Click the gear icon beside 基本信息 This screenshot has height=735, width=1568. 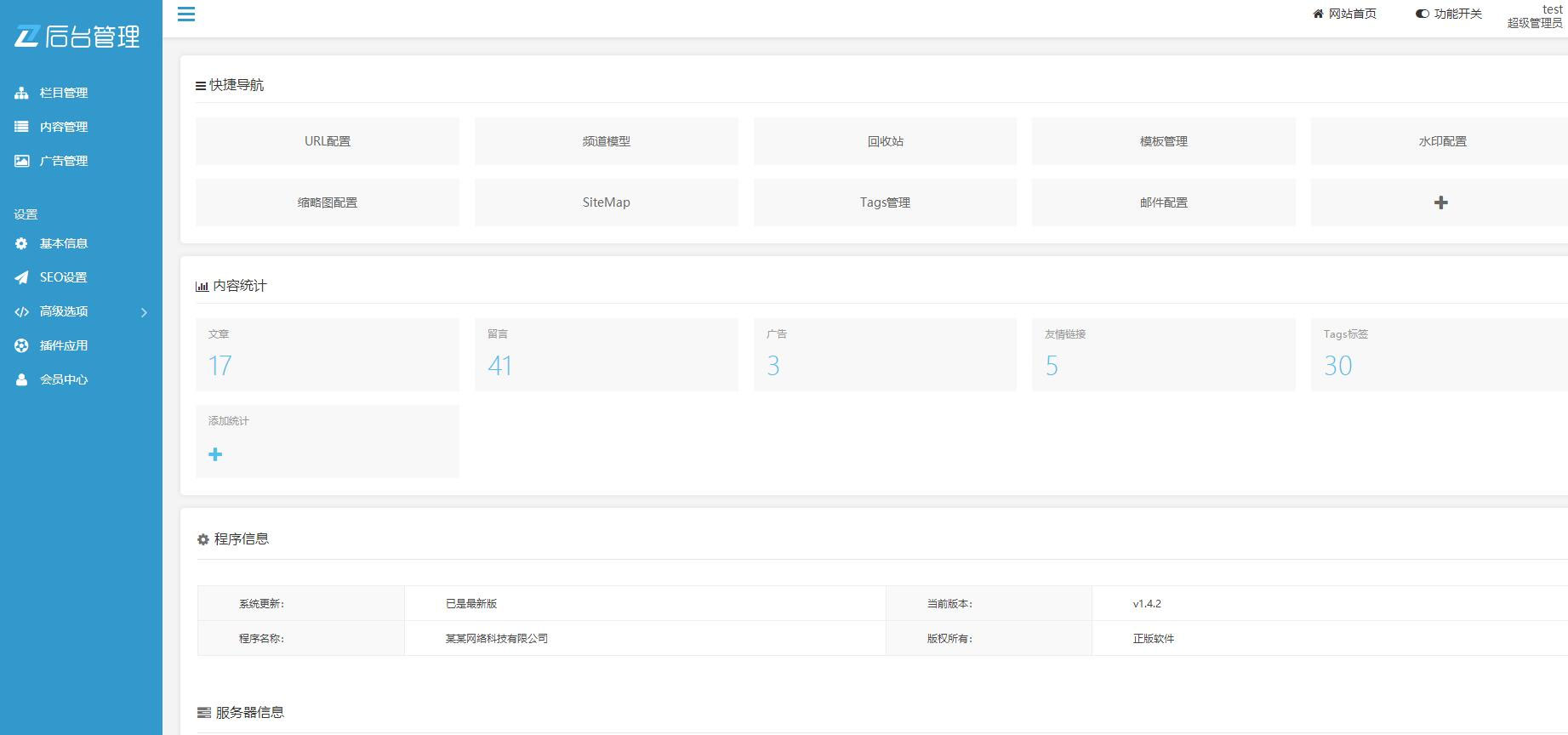click(22, 243)
